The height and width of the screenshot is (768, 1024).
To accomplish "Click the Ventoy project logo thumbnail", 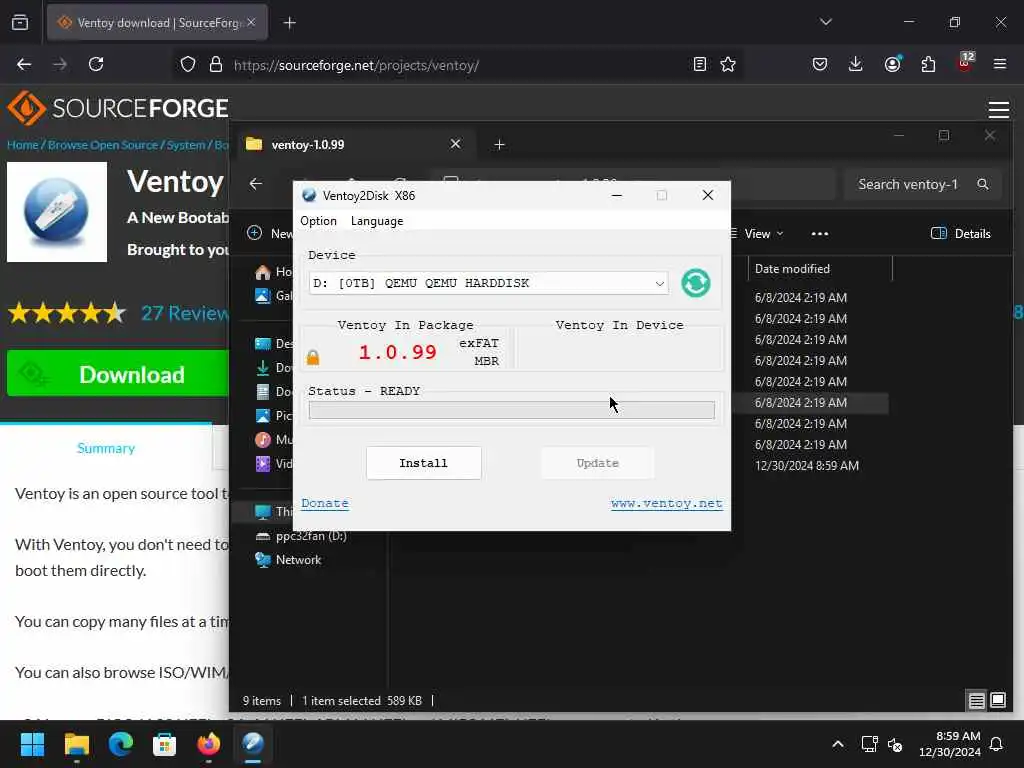I will (57, 212).
